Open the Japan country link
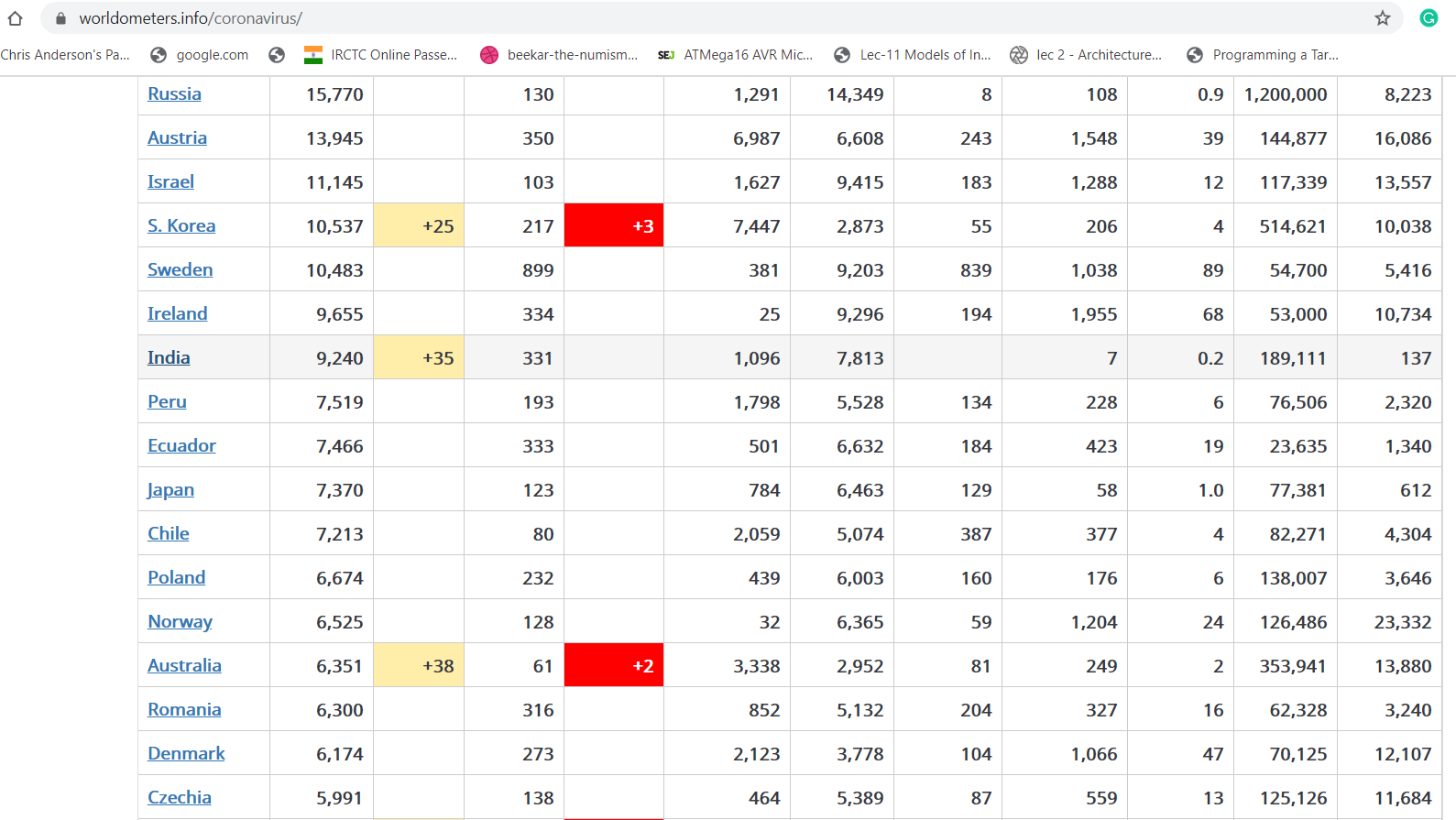This screenshot has width=1456, height=820. [x=170, y=489]
